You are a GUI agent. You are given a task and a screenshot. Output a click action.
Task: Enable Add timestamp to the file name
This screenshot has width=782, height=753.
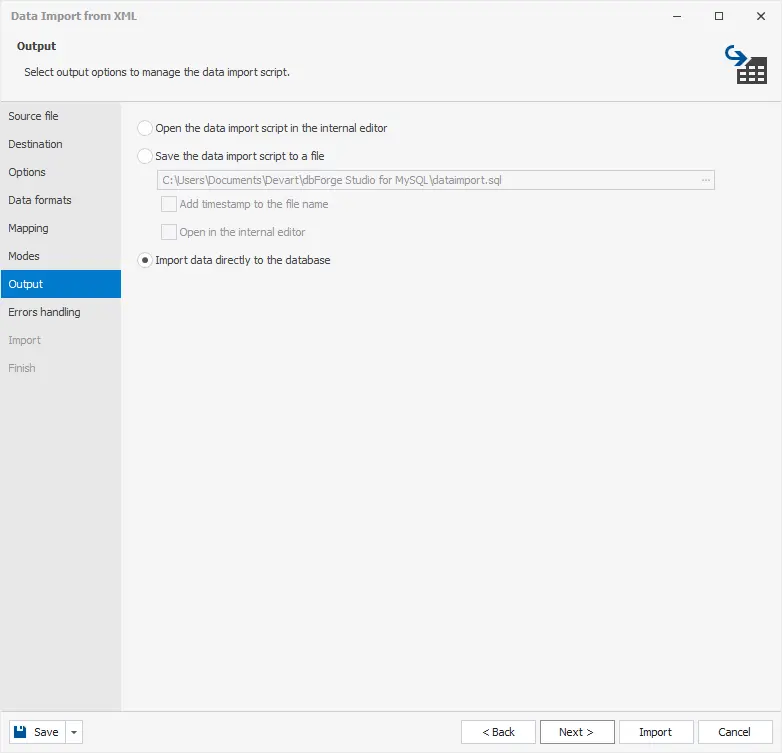coord(169,204)
